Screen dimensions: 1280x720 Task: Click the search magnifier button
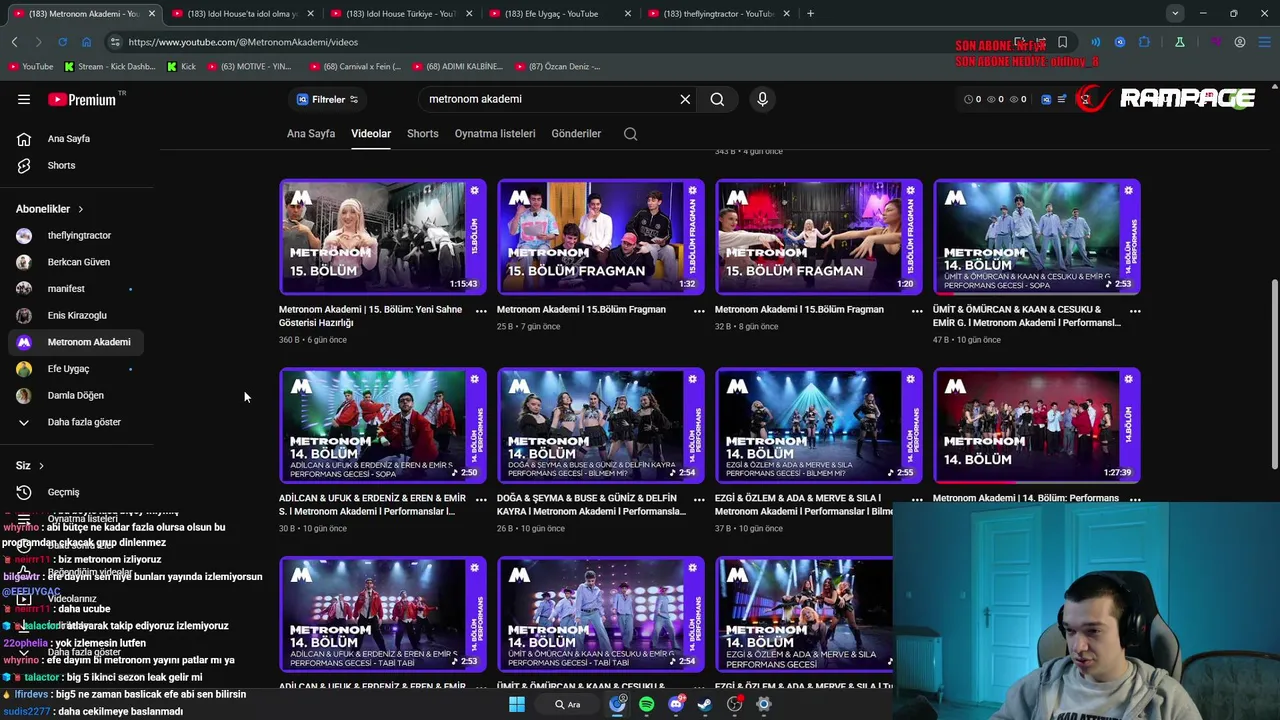point(717,99)
